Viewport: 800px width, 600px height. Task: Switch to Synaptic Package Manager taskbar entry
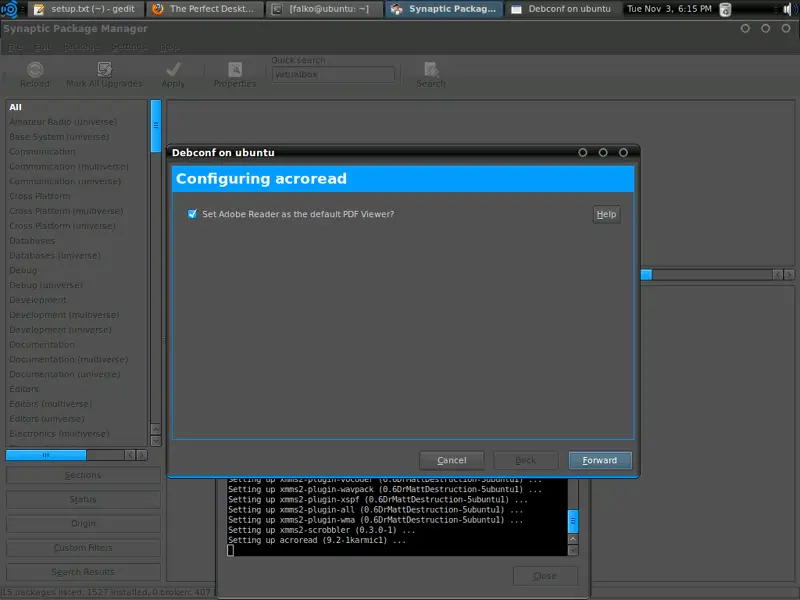coord(444,9)
